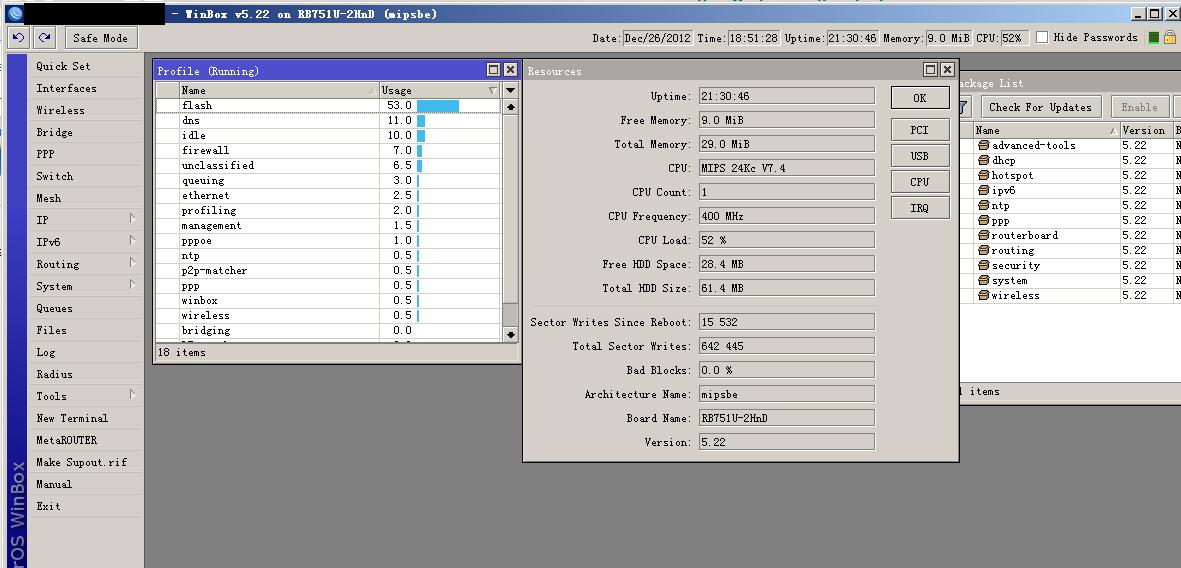Viewport: 1181px width, 568px height.
Task: Select ppp package icon
Action: 983,221
